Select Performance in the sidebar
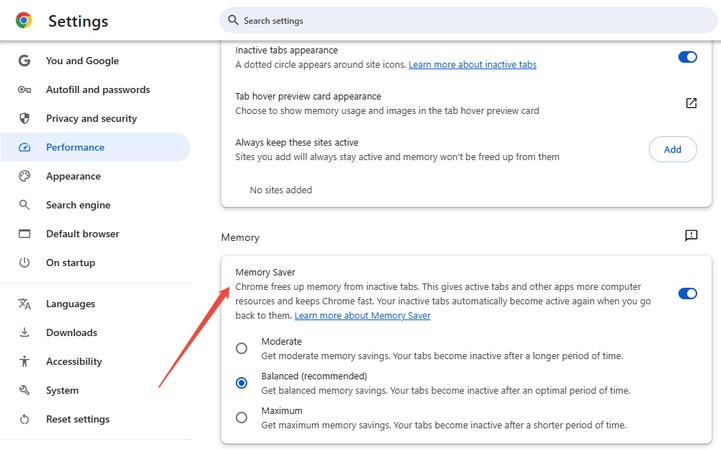 pos(95,148)
